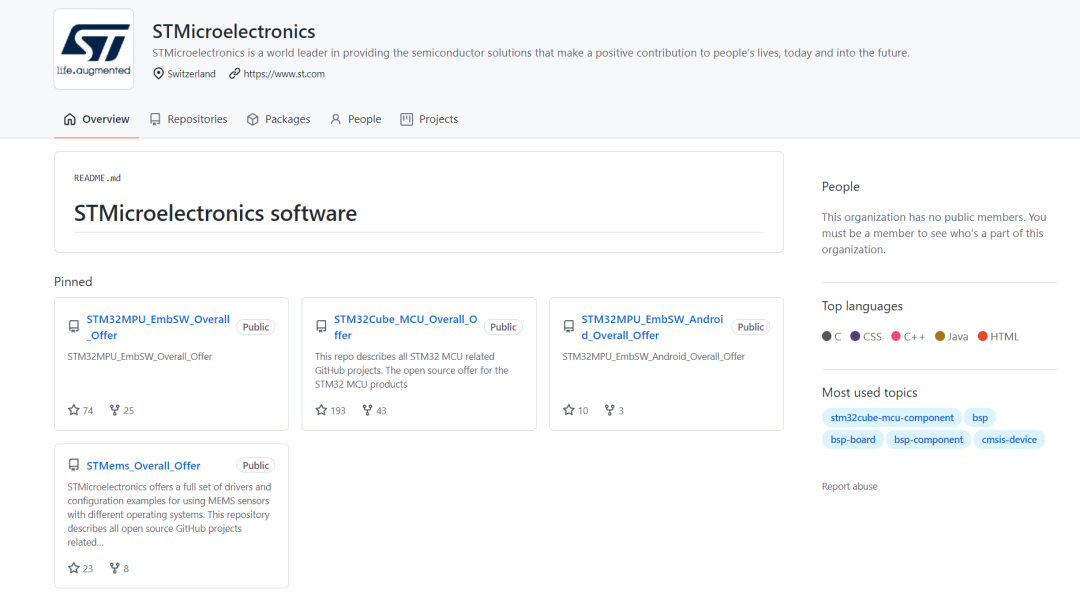Select the bsp topic tag
Image resolution: width=1080 pixels, height=608 pixels.
[980, 417]
